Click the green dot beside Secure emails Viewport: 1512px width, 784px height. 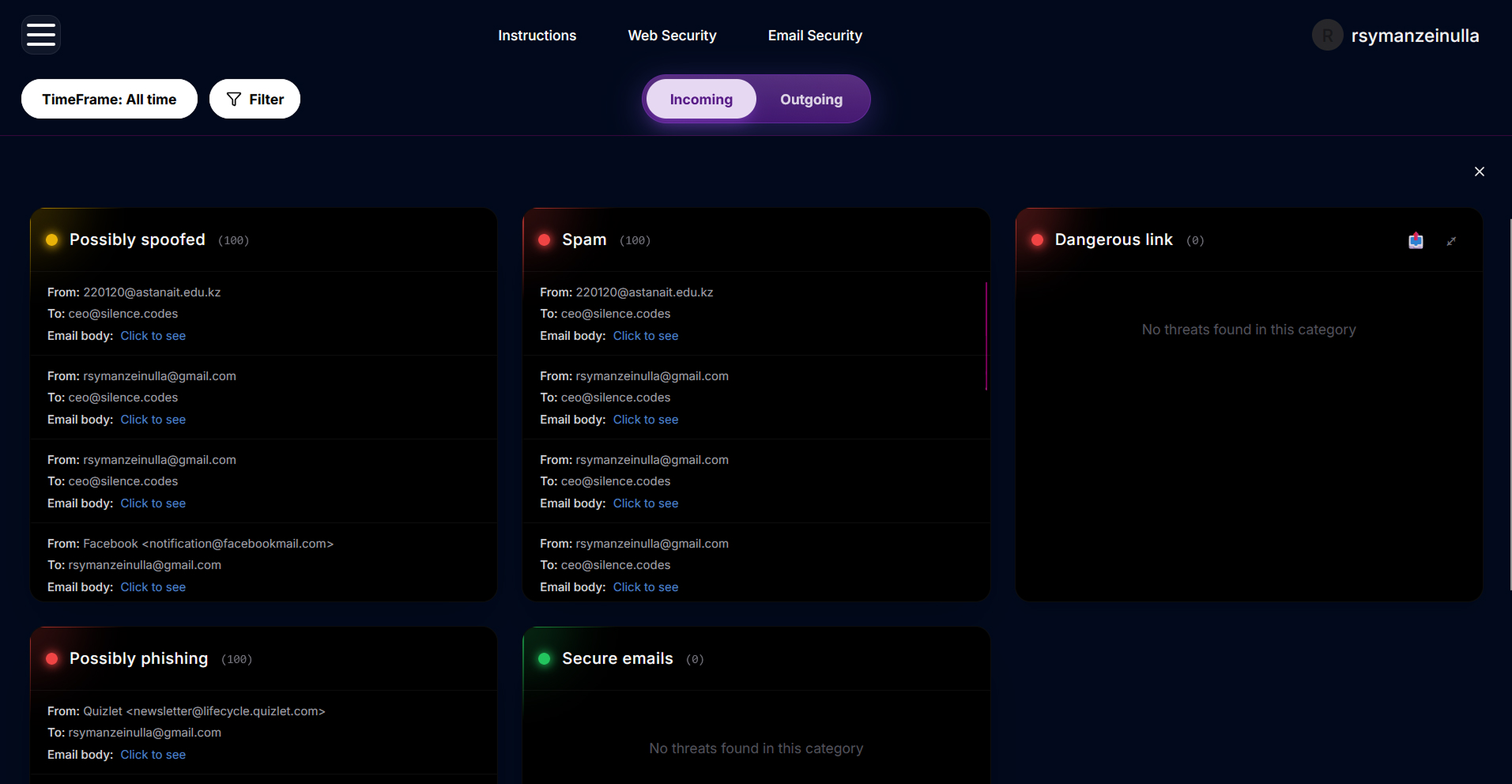pyautogui.click(x=545, y=659)
